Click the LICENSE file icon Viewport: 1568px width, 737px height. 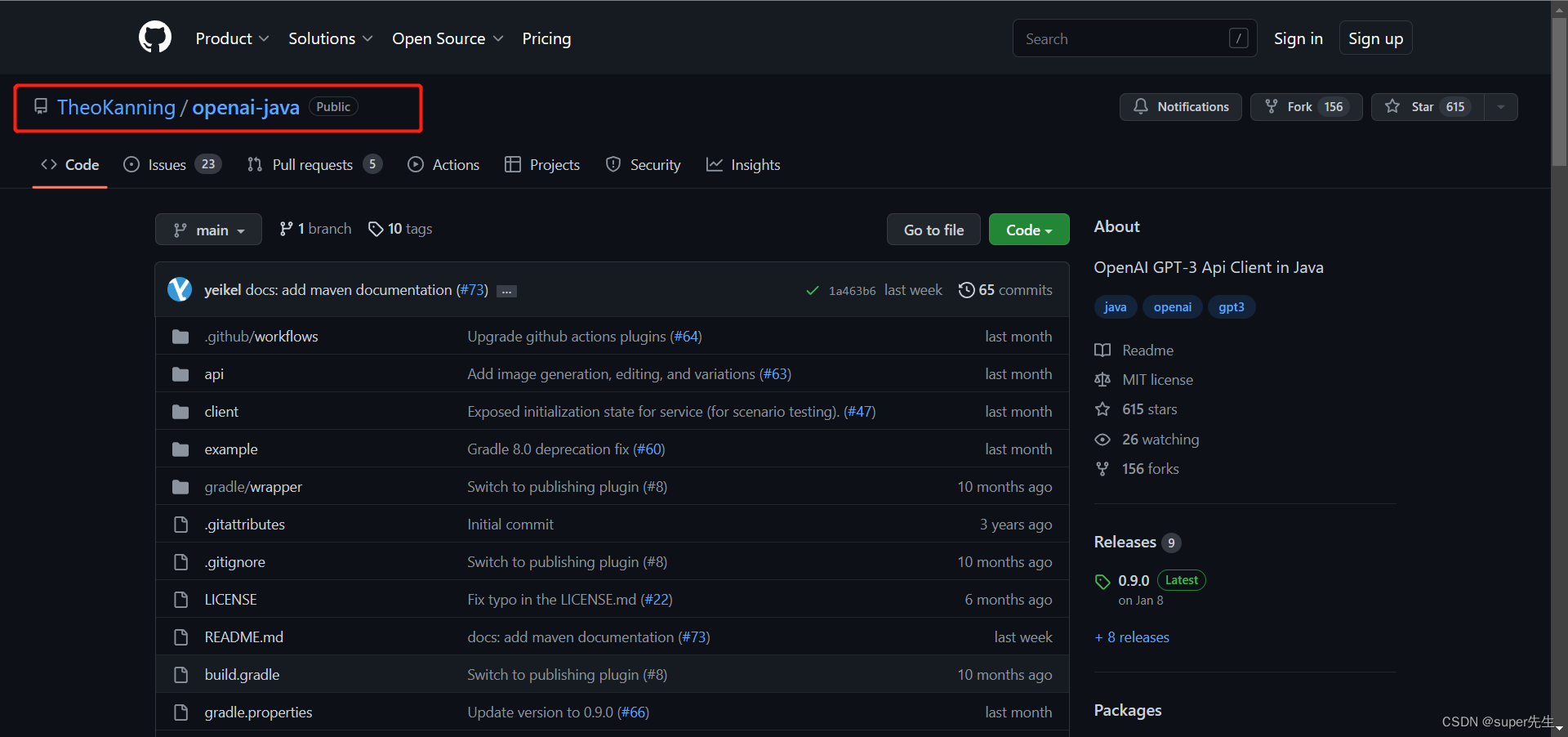pos(180,600)
